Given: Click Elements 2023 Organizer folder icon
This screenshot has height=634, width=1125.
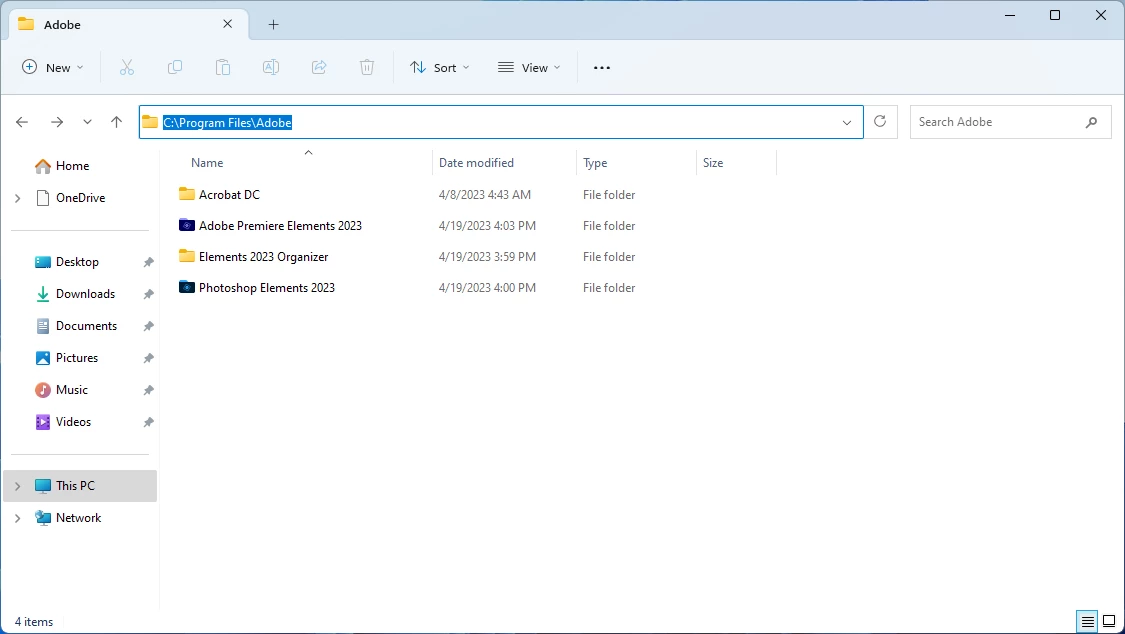Looking at the screenshot, I should (x=187, y=255).
